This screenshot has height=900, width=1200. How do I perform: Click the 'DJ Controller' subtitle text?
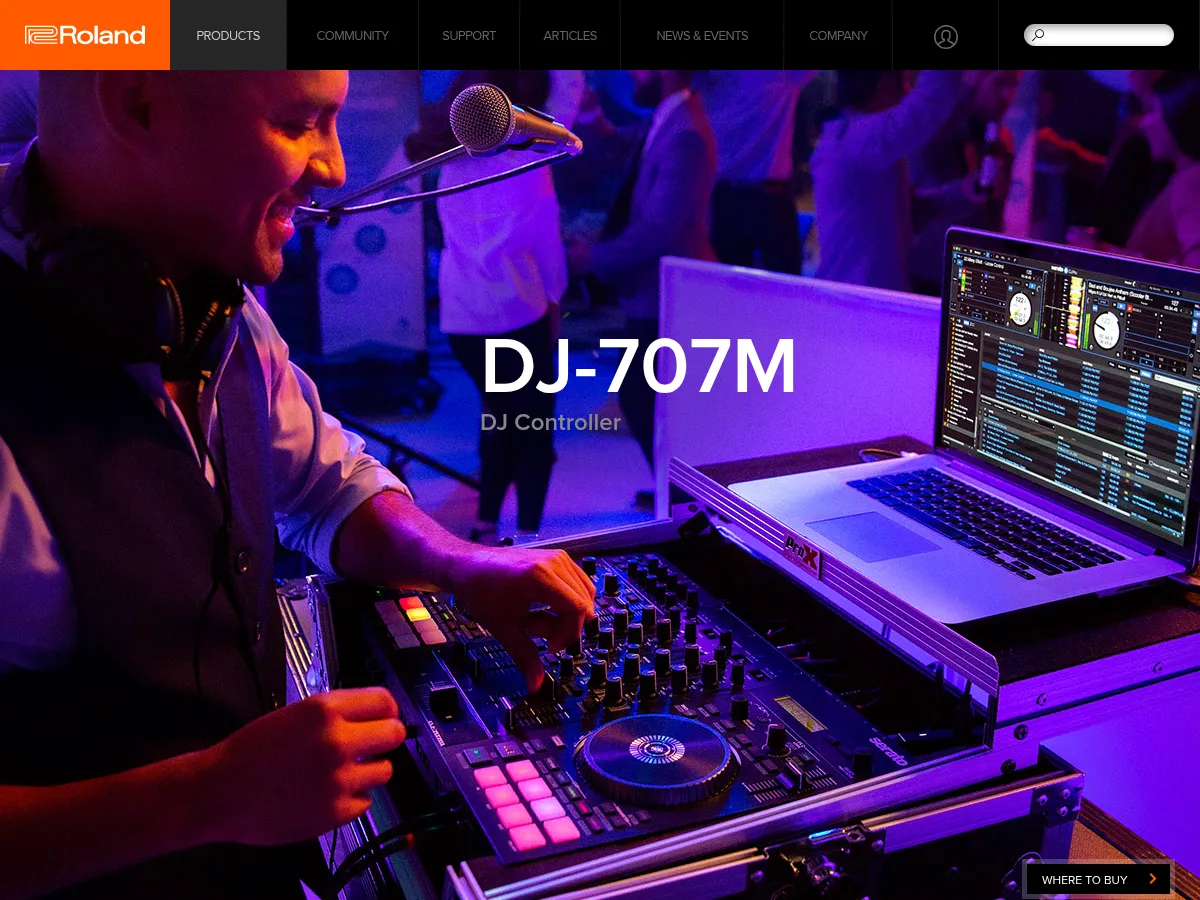(x=550, y=422)
